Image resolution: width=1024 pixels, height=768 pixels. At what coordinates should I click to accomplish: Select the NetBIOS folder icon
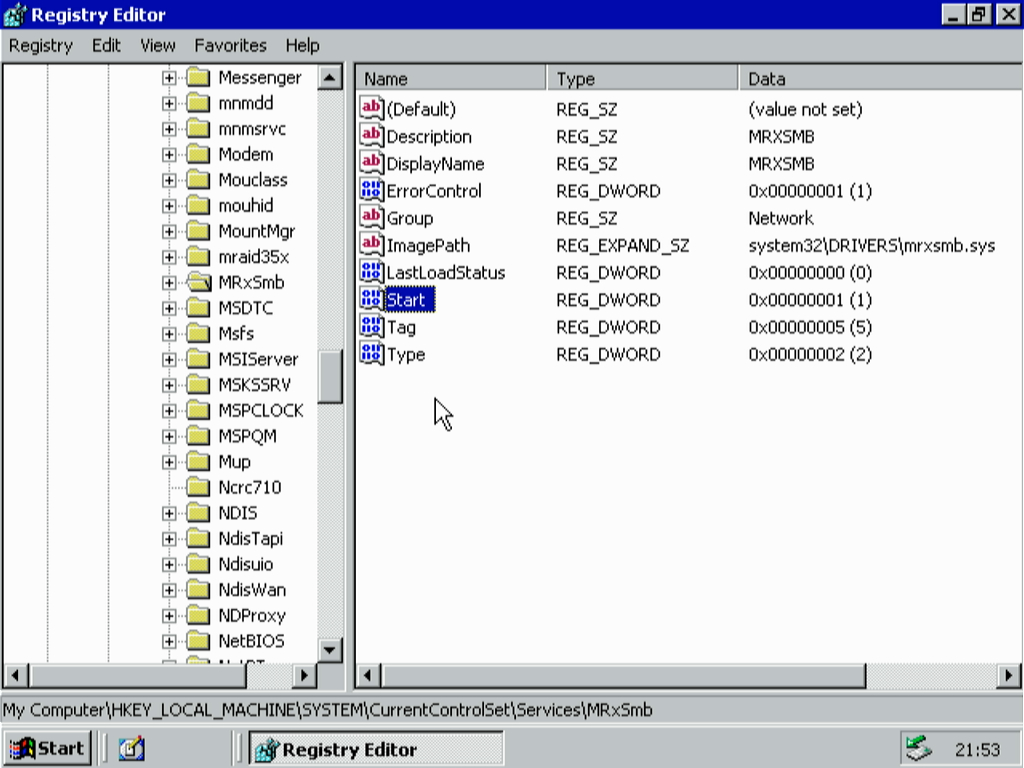pyautogui.click(x=198, y=641)
